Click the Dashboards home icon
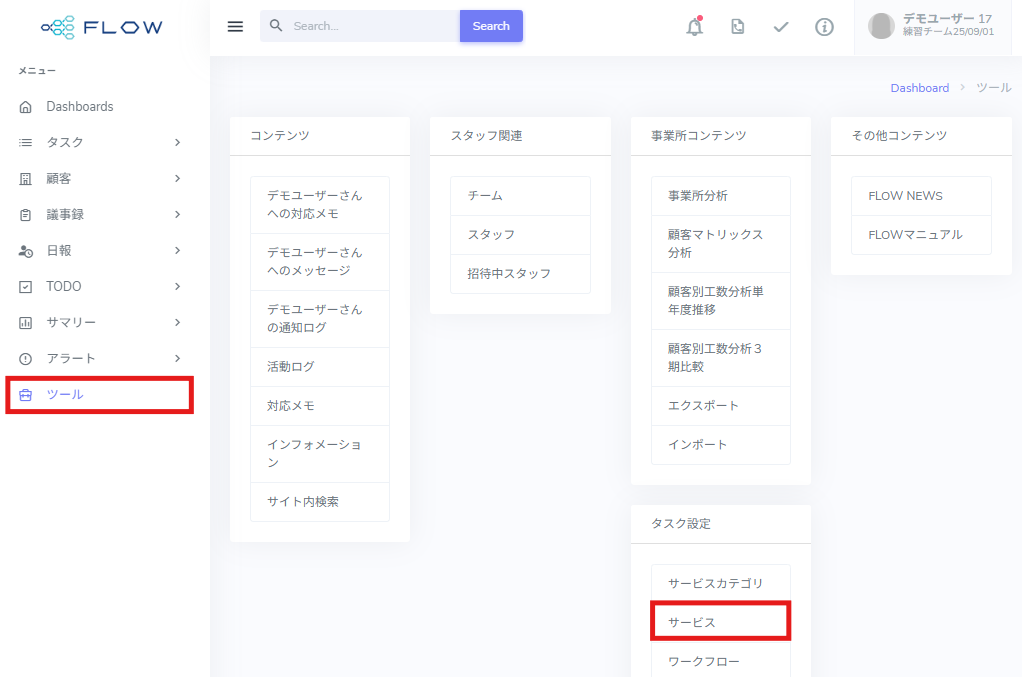 click(x=26, y=107)
